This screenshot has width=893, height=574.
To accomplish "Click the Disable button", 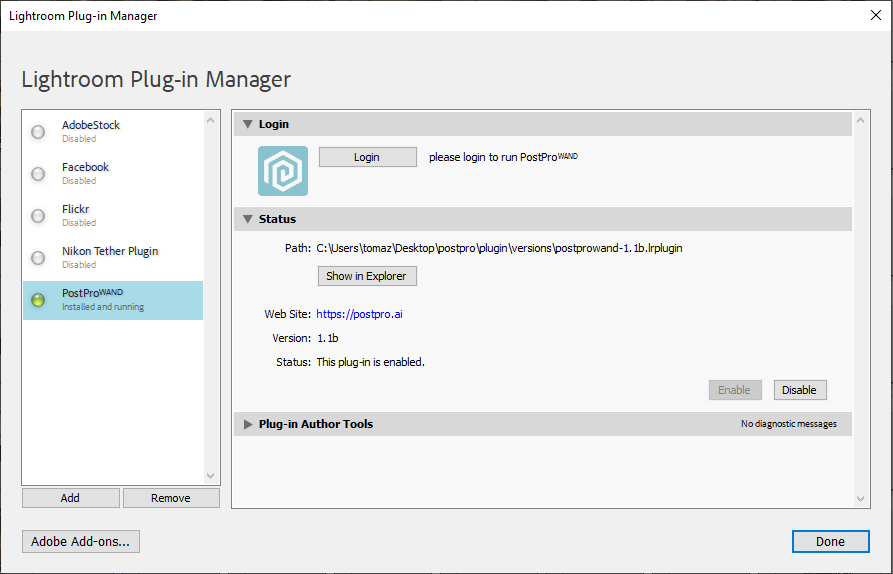I will [800, 390].
